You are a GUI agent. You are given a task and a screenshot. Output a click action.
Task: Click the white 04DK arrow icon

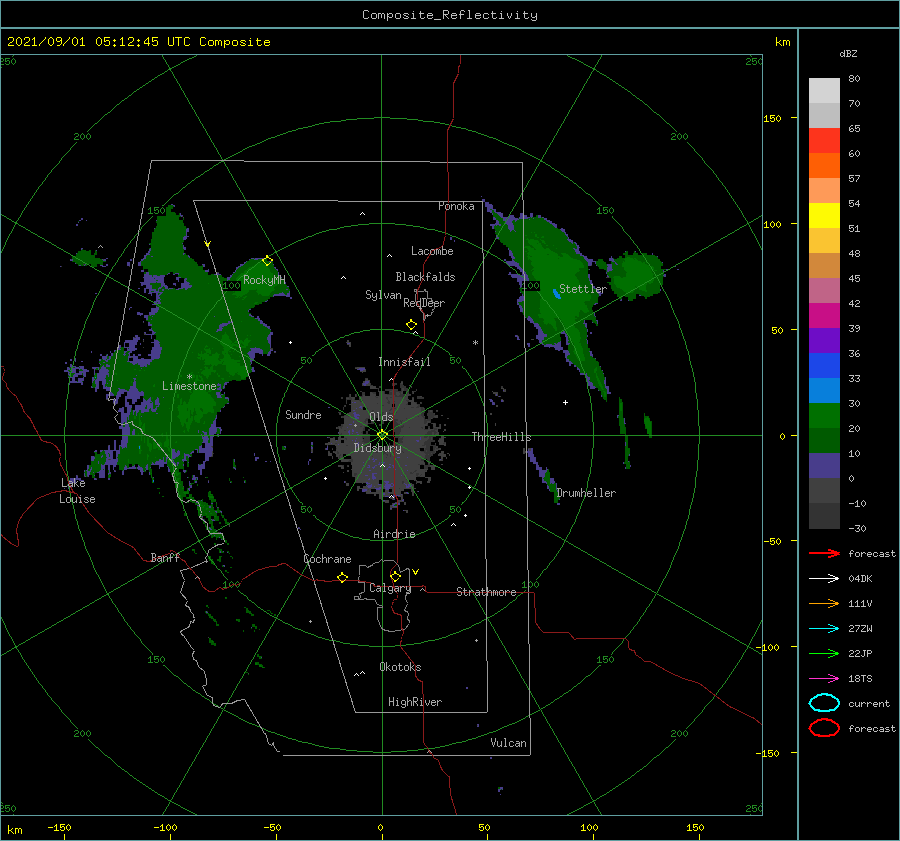click(824, 578)
